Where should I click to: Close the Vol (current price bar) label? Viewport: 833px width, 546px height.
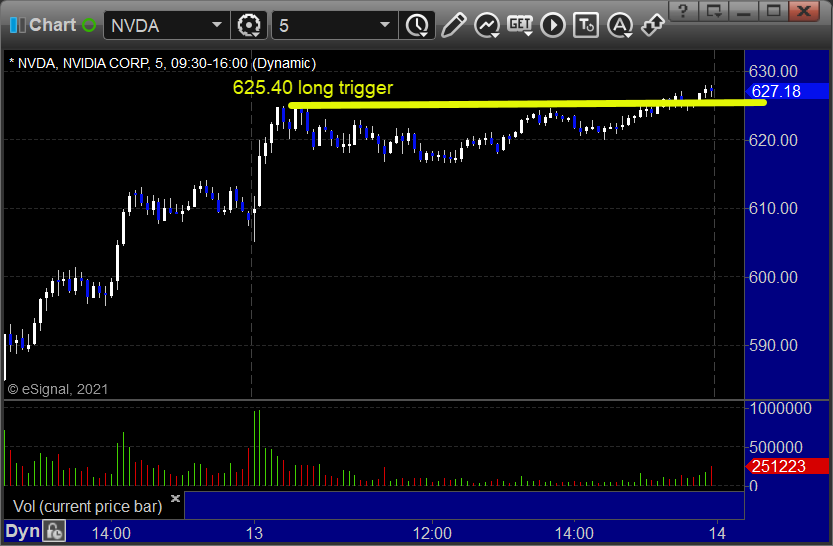(175, 498)
